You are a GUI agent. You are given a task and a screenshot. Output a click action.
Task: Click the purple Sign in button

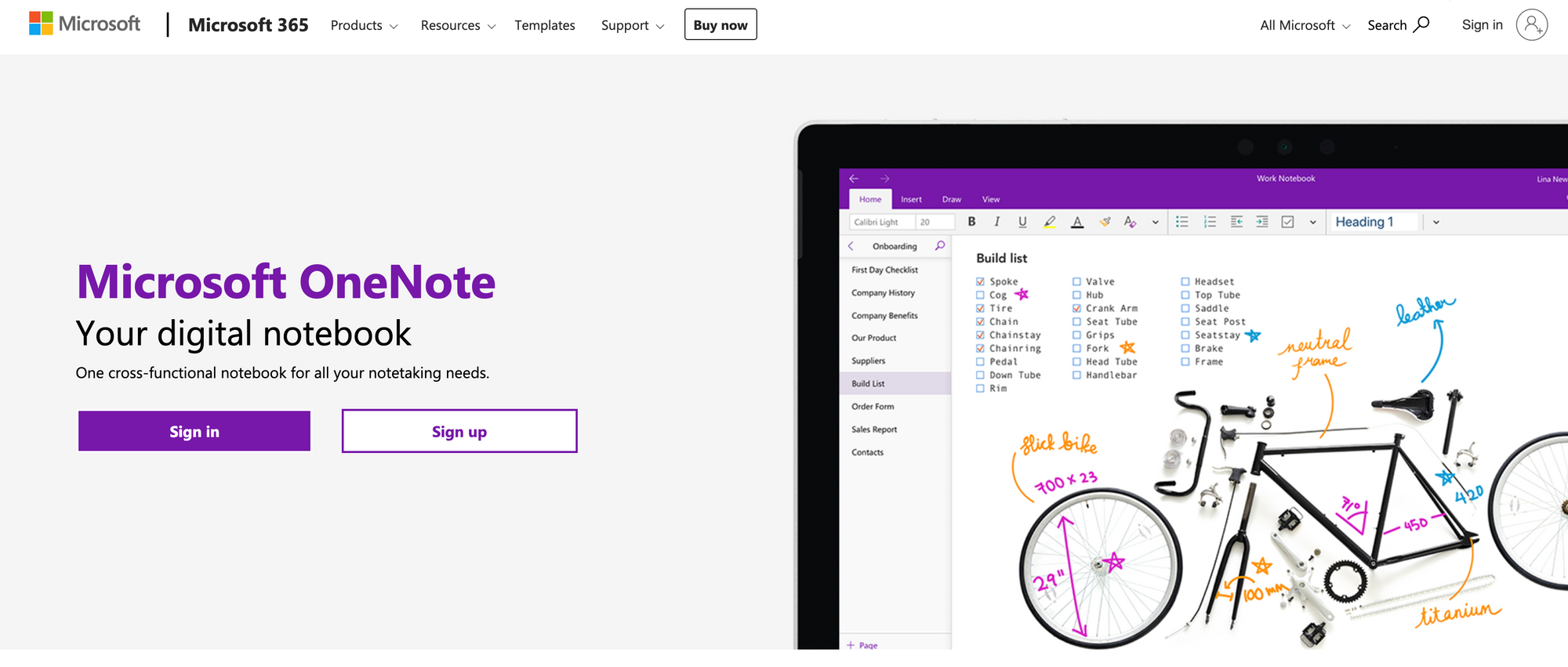coord(194,431)
